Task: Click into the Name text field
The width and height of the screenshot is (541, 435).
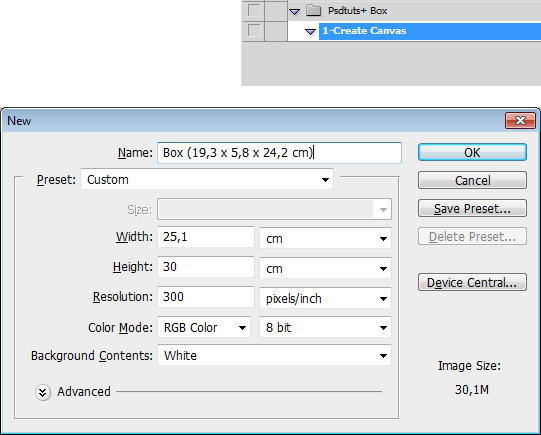Action: [x=279, y=152]
